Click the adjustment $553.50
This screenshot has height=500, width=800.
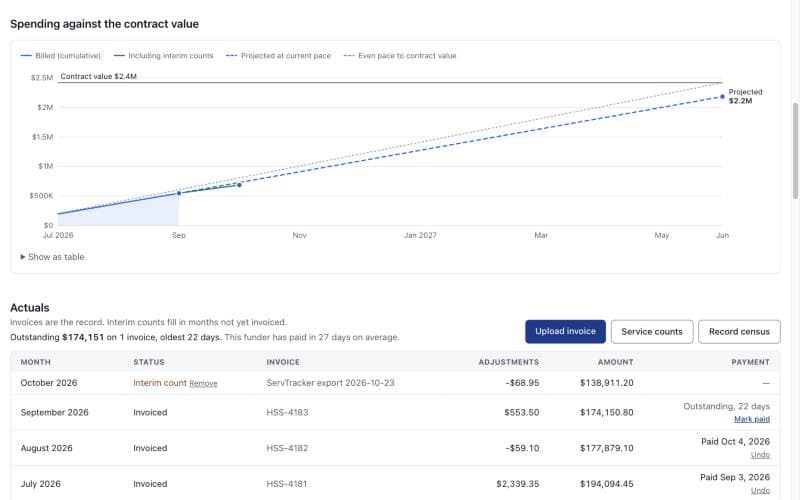[521, 412]
